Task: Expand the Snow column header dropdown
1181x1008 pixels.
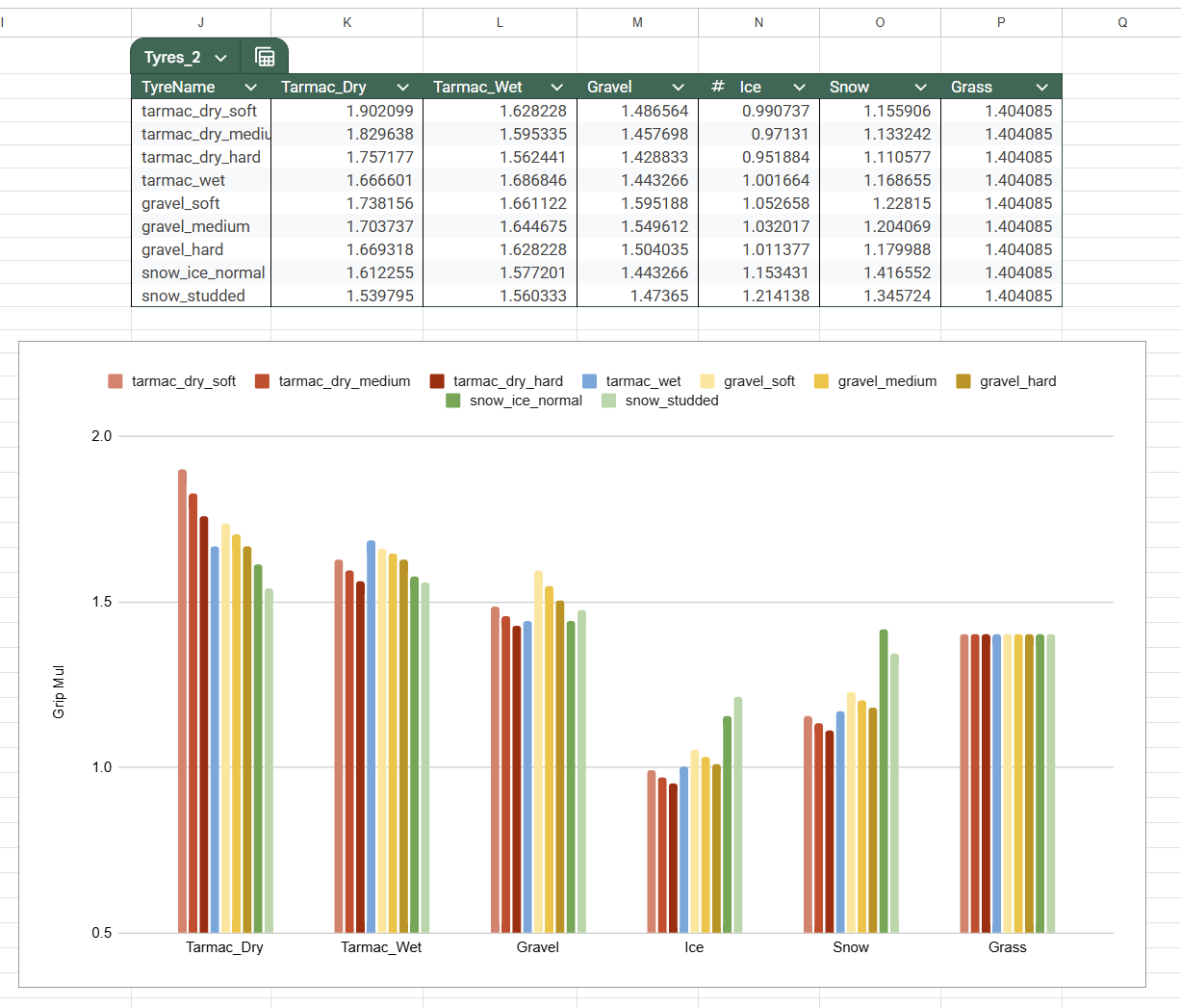Action: (x=921, y=88)
